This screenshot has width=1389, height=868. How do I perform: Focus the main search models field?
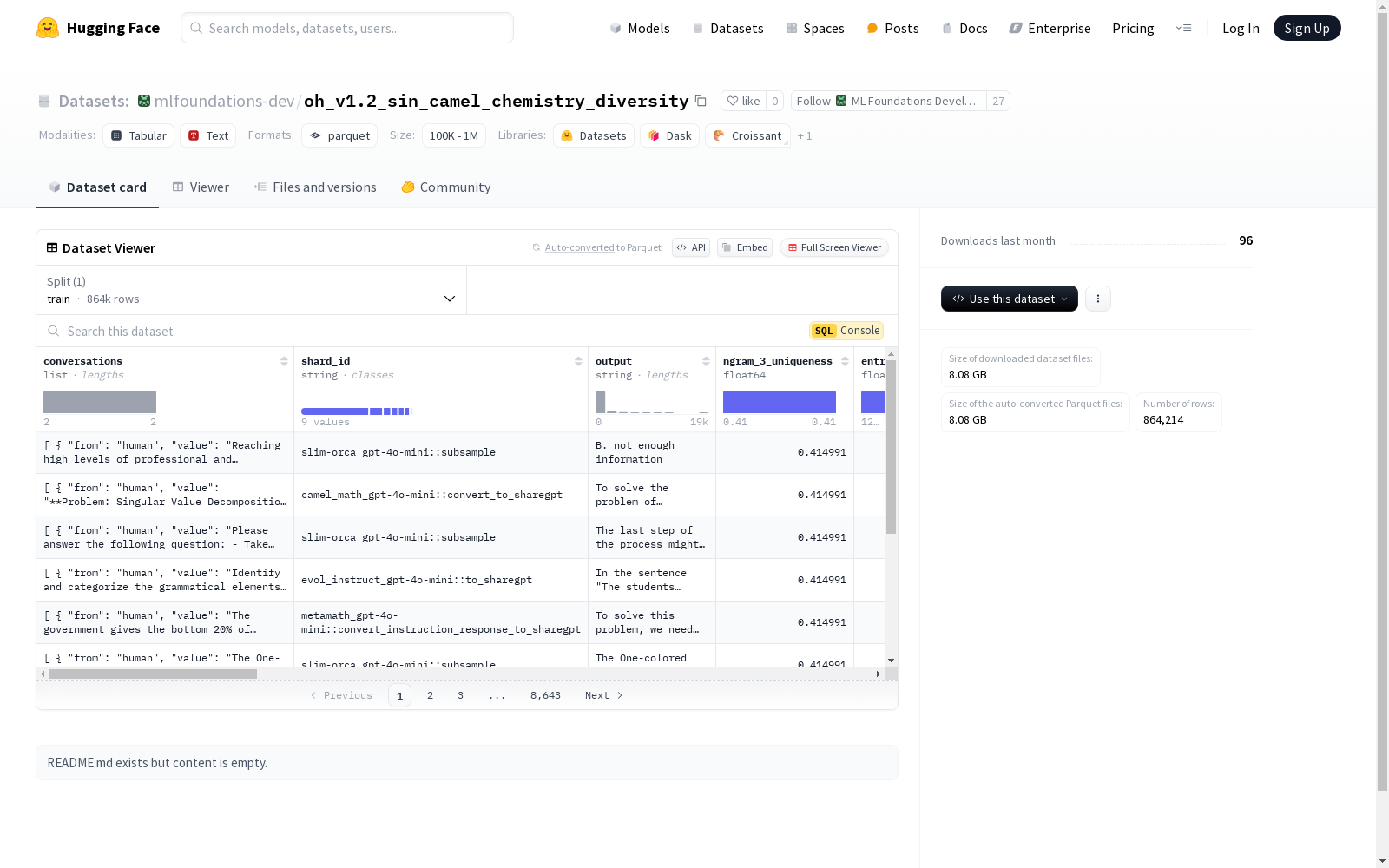tap(347, 28)
